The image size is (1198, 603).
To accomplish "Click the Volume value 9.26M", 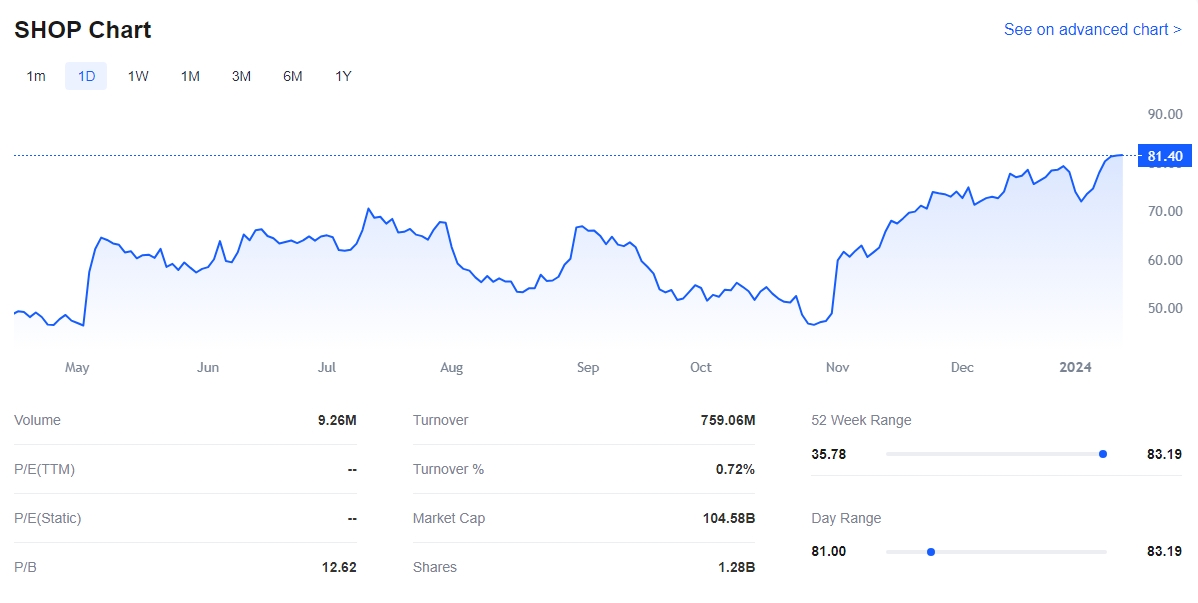I will 337,421.
